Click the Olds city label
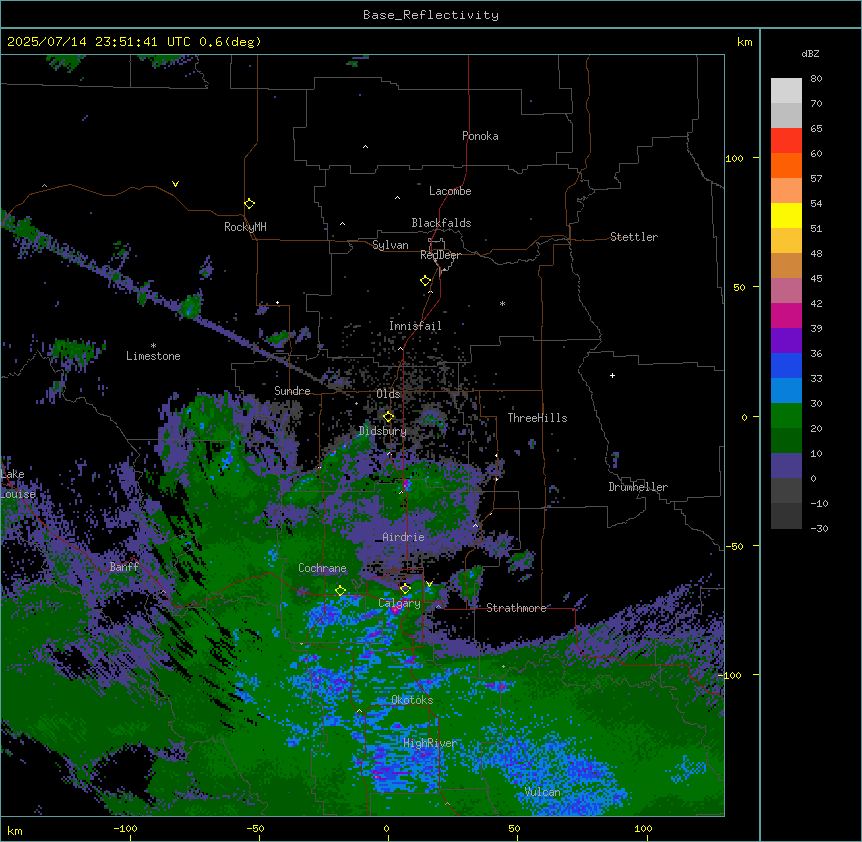 pyautogui.click(x=388, y=394)
